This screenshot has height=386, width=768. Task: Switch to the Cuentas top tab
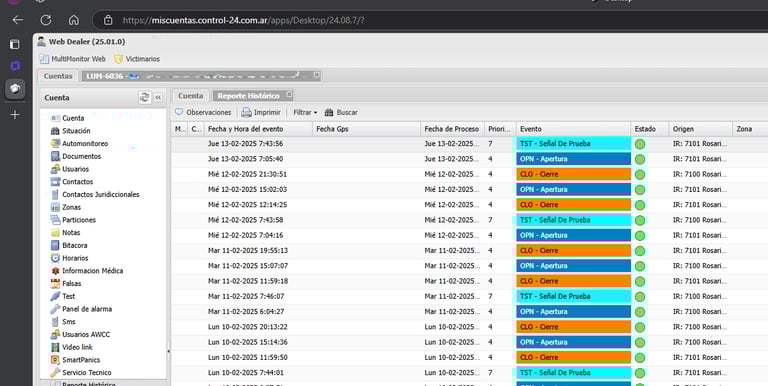[x=58, y=76]
